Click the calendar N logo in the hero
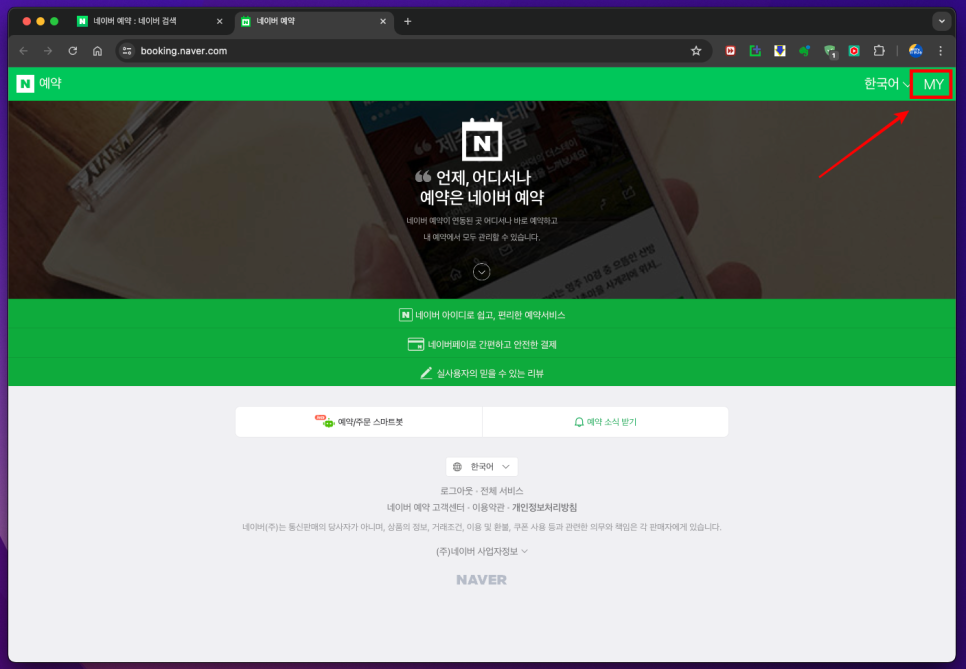Viewport: 966px width, 669px height. 482,139
